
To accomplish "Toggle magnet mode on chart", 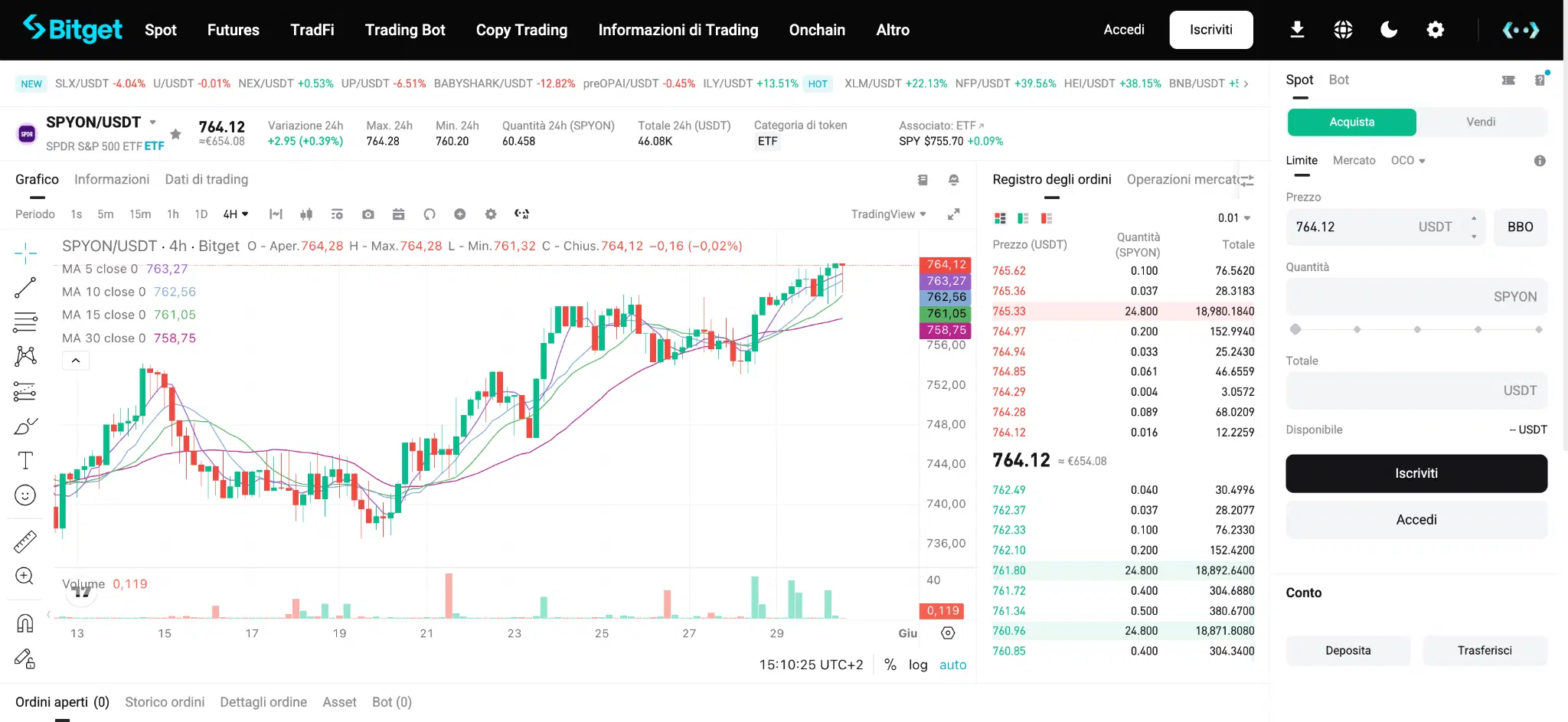I will click(25, 623).
